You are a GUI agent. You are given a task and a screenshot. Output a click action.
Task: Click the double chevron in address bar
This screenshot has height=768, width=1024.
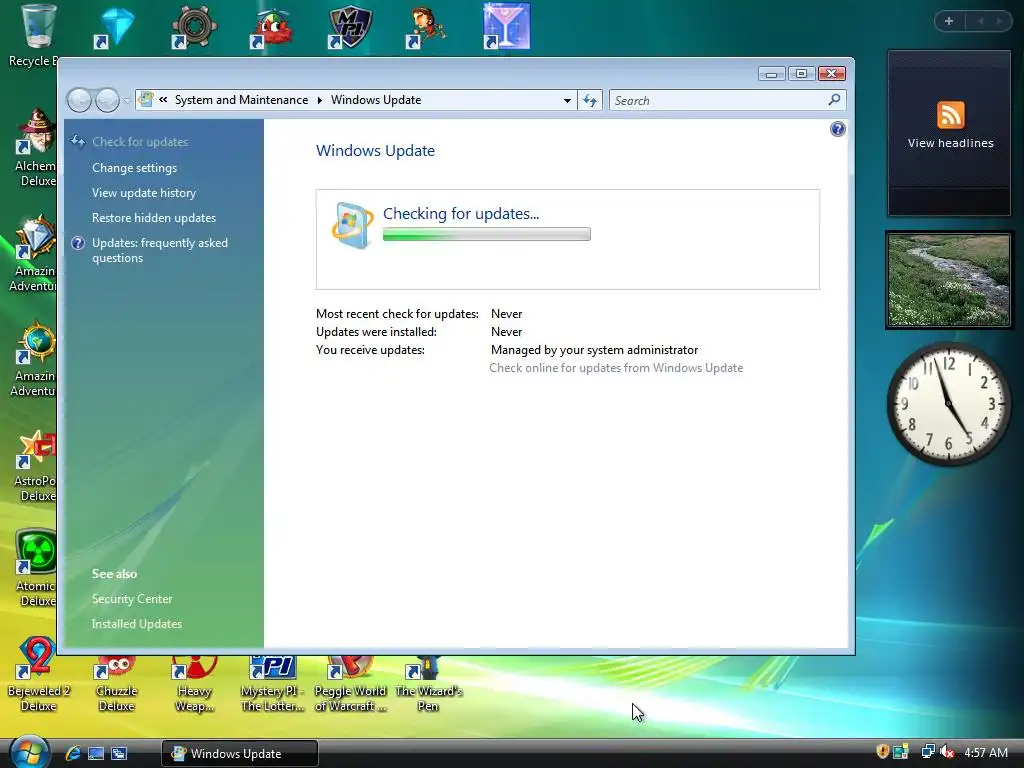[x=163, y=99]
